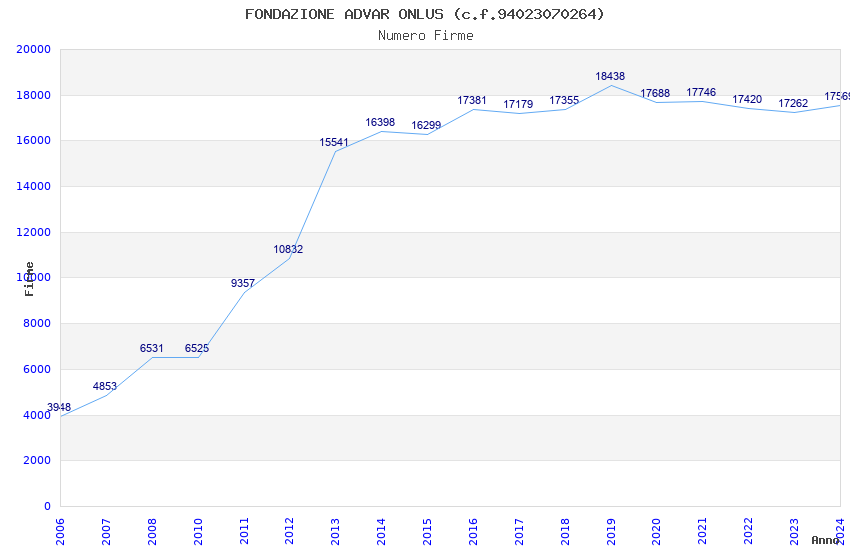Image resolution: width=850 pixels, height=550 pixels.
Task: Select the data label 17746
Action: [701, 93]
